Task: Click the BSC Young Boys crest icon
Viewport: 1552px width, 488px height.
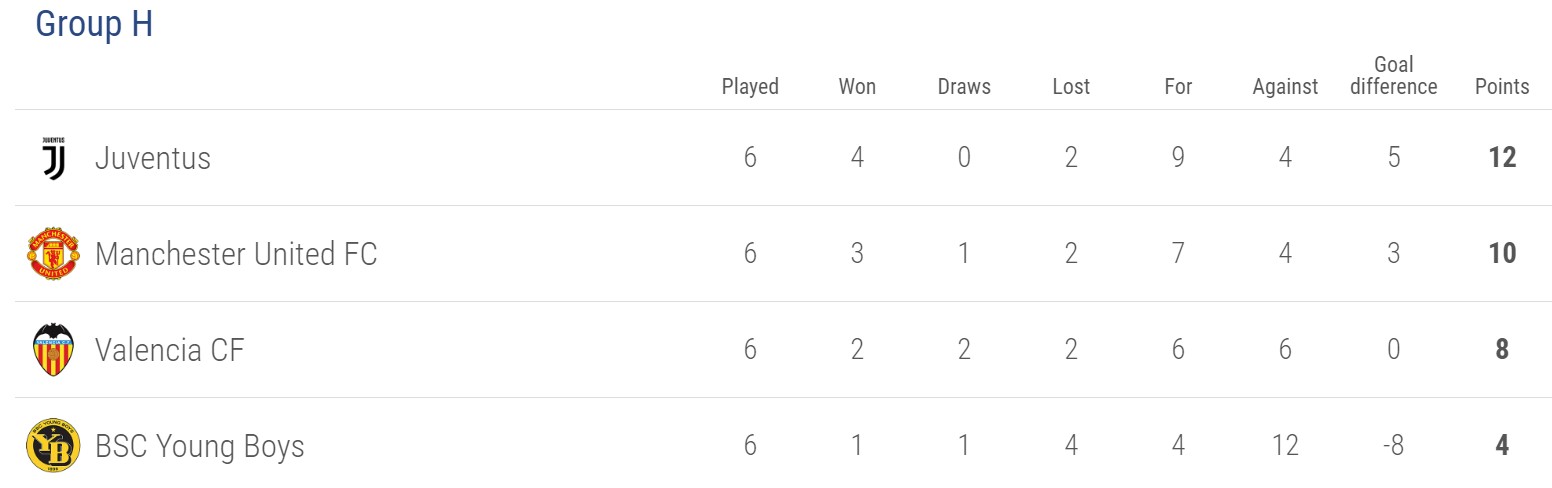Action: pyautogui.click(x=52, y=446)
